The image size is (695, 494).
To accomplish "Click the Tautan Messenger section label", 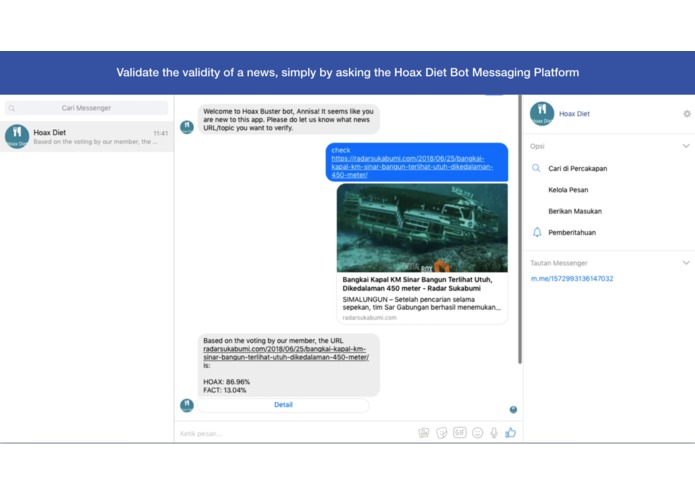I will pos(559,263).
